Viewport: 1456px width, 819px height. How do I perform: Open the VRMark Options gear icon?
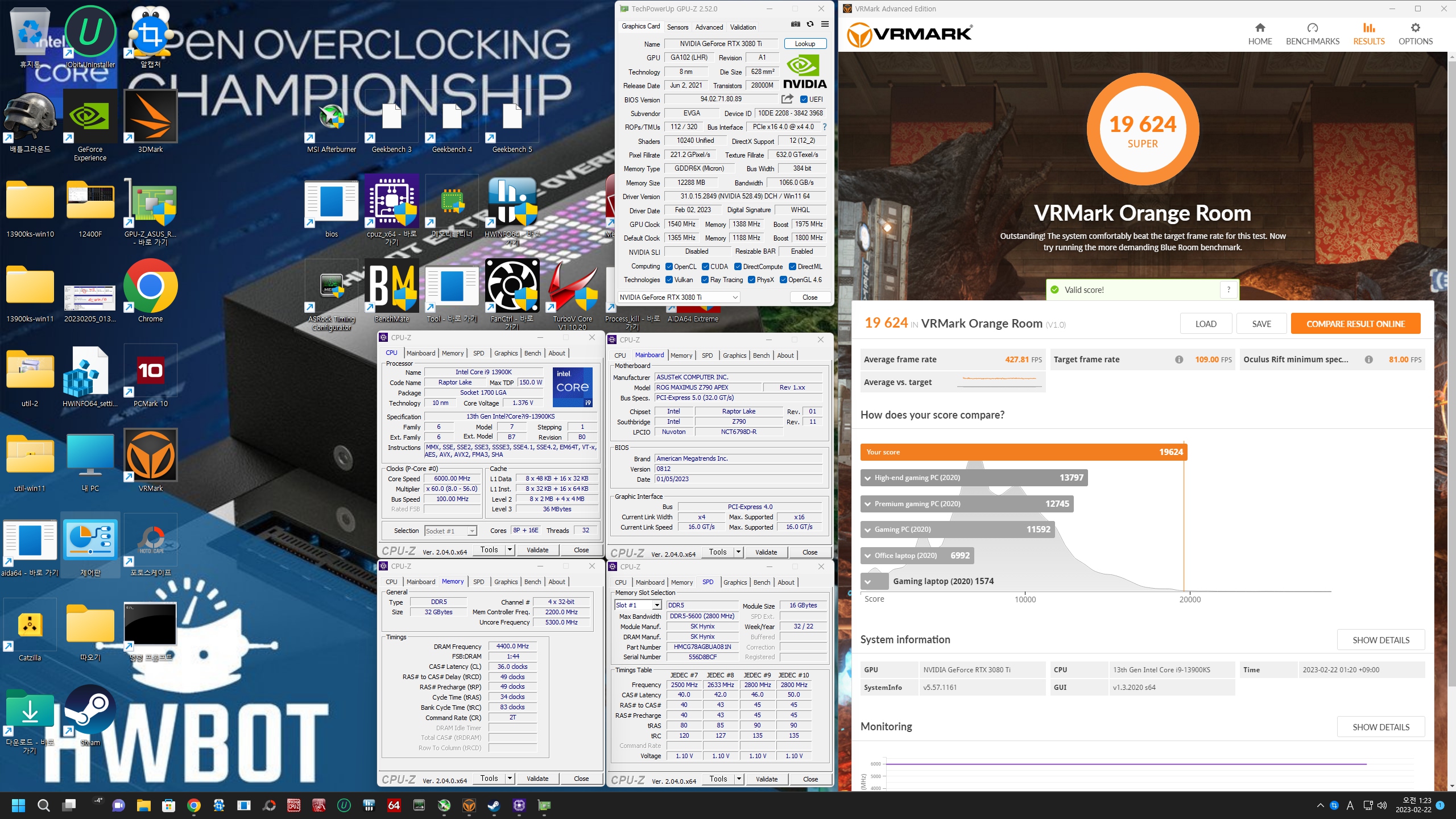tap(1416, 28)
